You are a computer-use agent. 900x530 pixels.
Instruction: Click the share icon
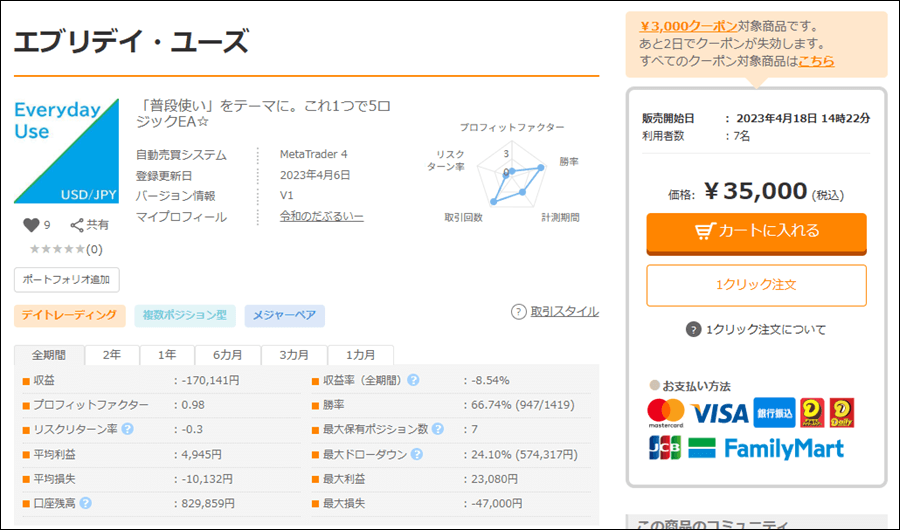77,226
